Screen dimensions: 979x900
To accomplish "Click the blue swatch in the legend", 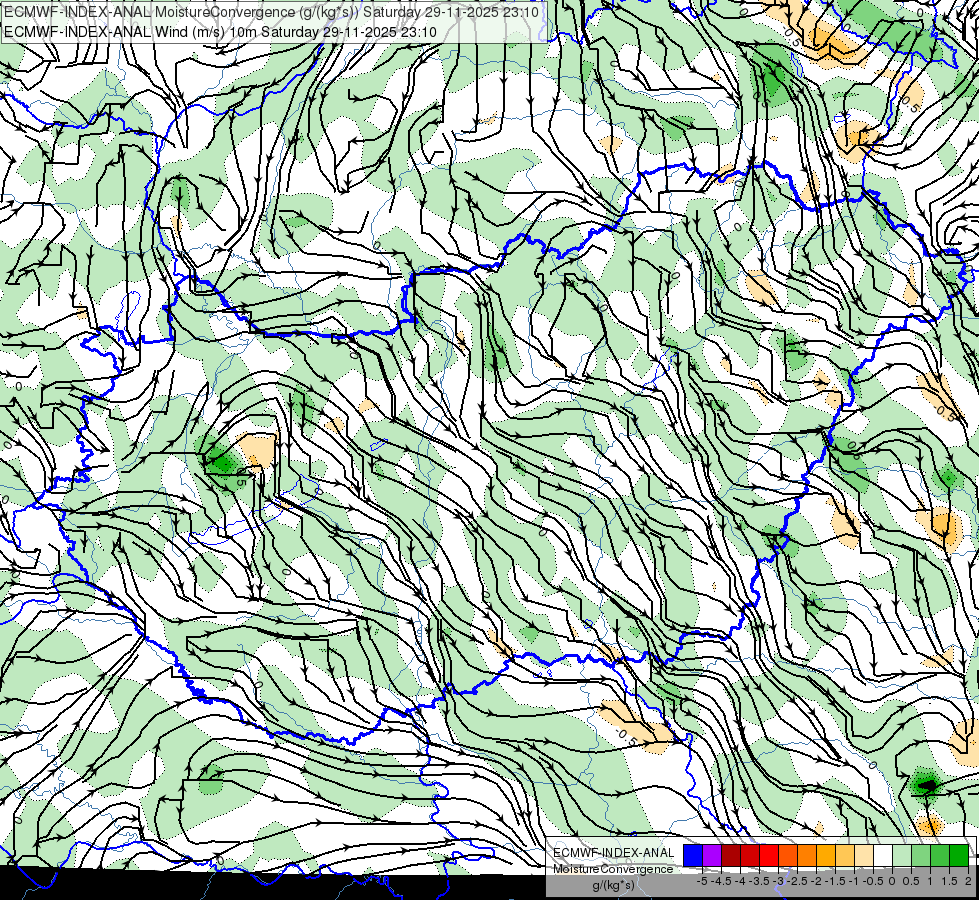I will tap(693, 855).
